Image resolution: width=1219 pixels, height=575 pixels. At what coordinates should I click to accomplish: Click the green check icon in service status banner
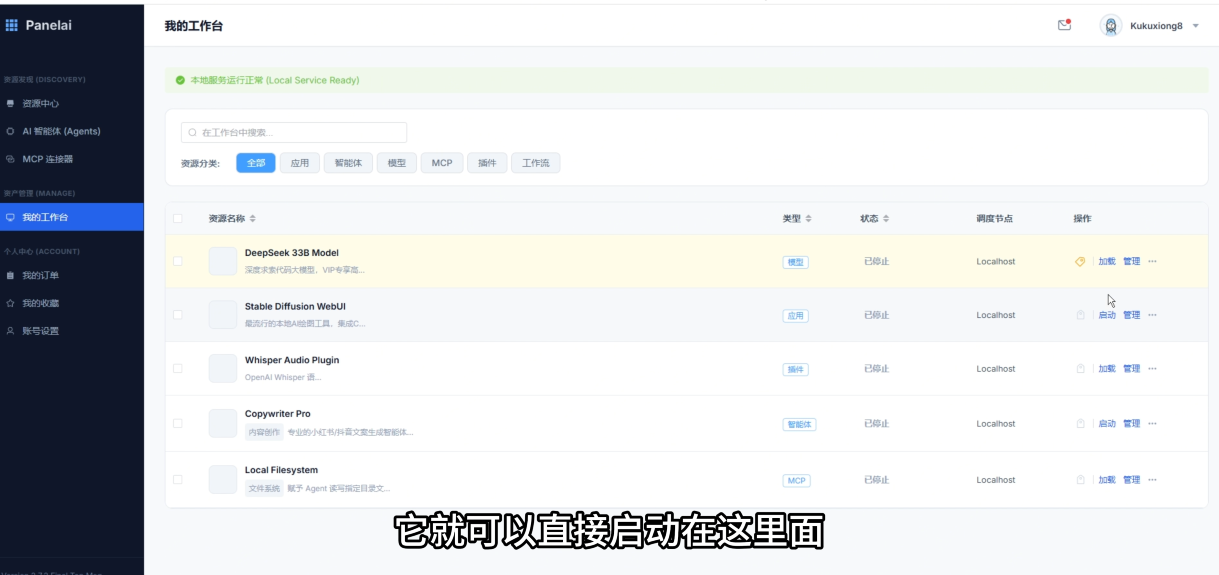[180, 80]
